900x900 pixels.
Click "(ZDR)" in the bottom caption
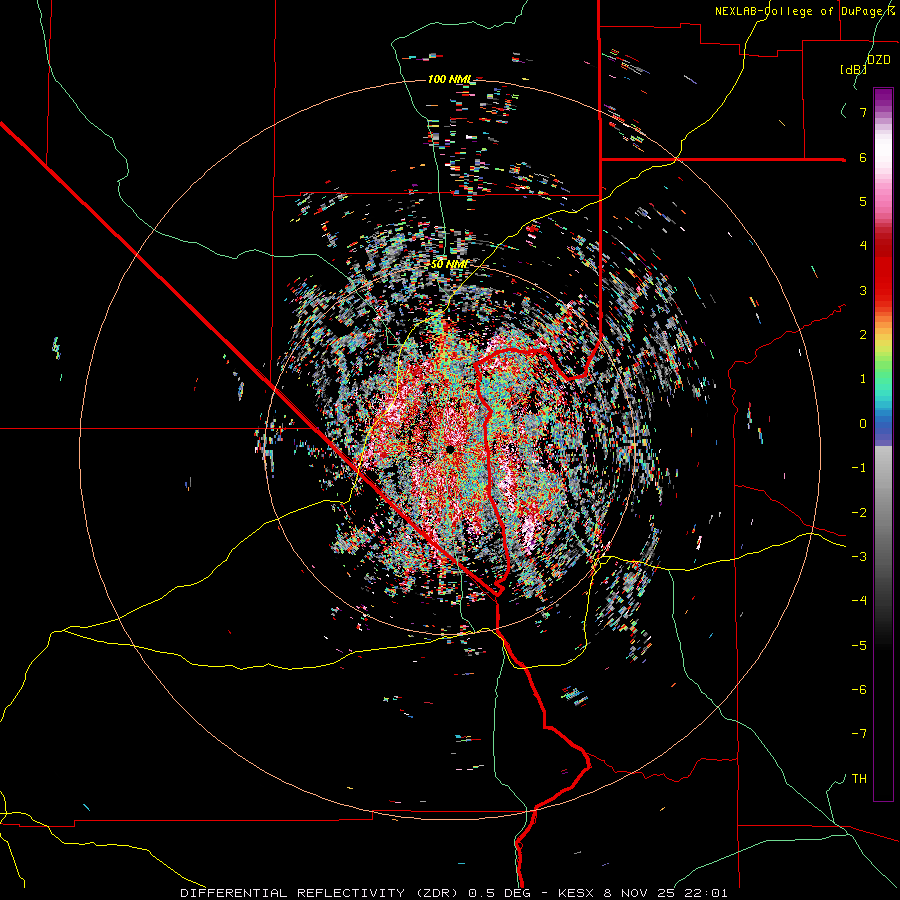[x=437, y=893]
